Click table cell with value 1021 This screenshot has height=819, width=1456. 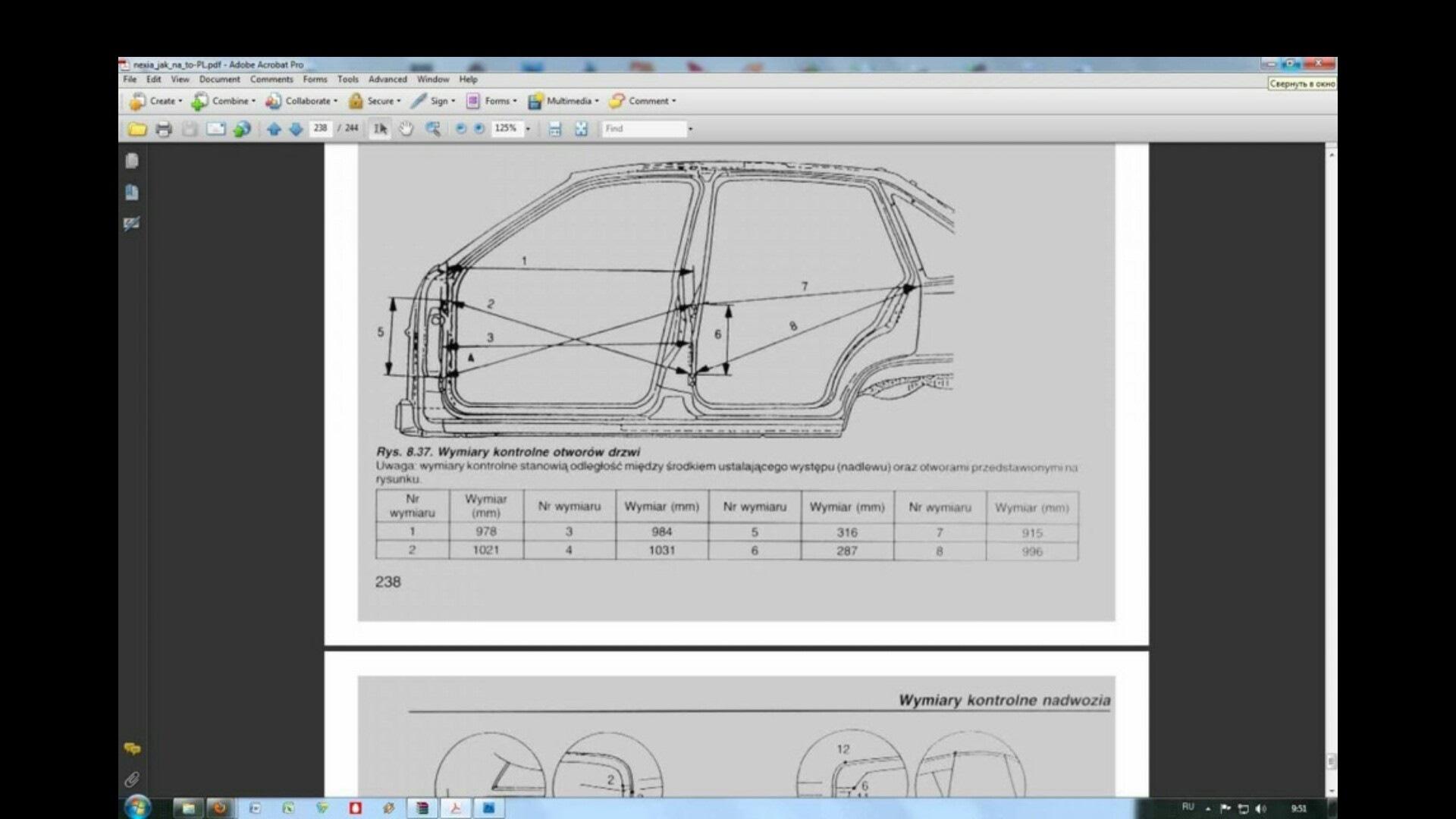pyautogui.click(x=486, y=550)
